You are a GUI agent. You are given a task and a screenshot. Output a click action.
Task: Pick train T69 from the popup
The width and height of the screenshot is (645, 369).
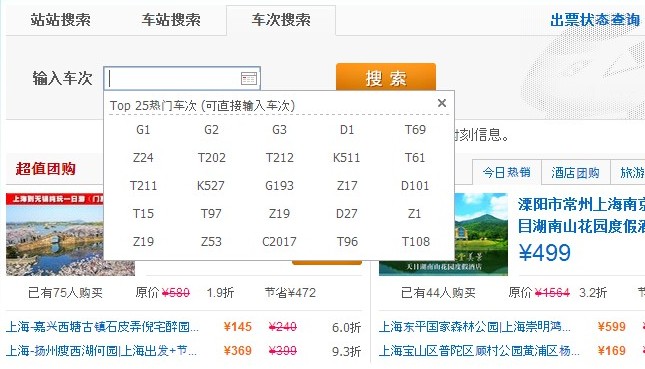(x=415, y=130)
